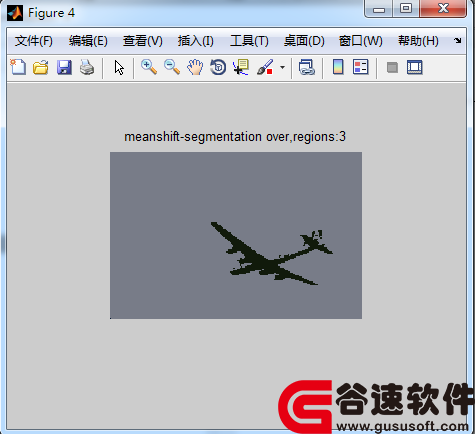The image size is (475, 434).
Task: Open the 插入(I) menu
Action: pos(196,41)
